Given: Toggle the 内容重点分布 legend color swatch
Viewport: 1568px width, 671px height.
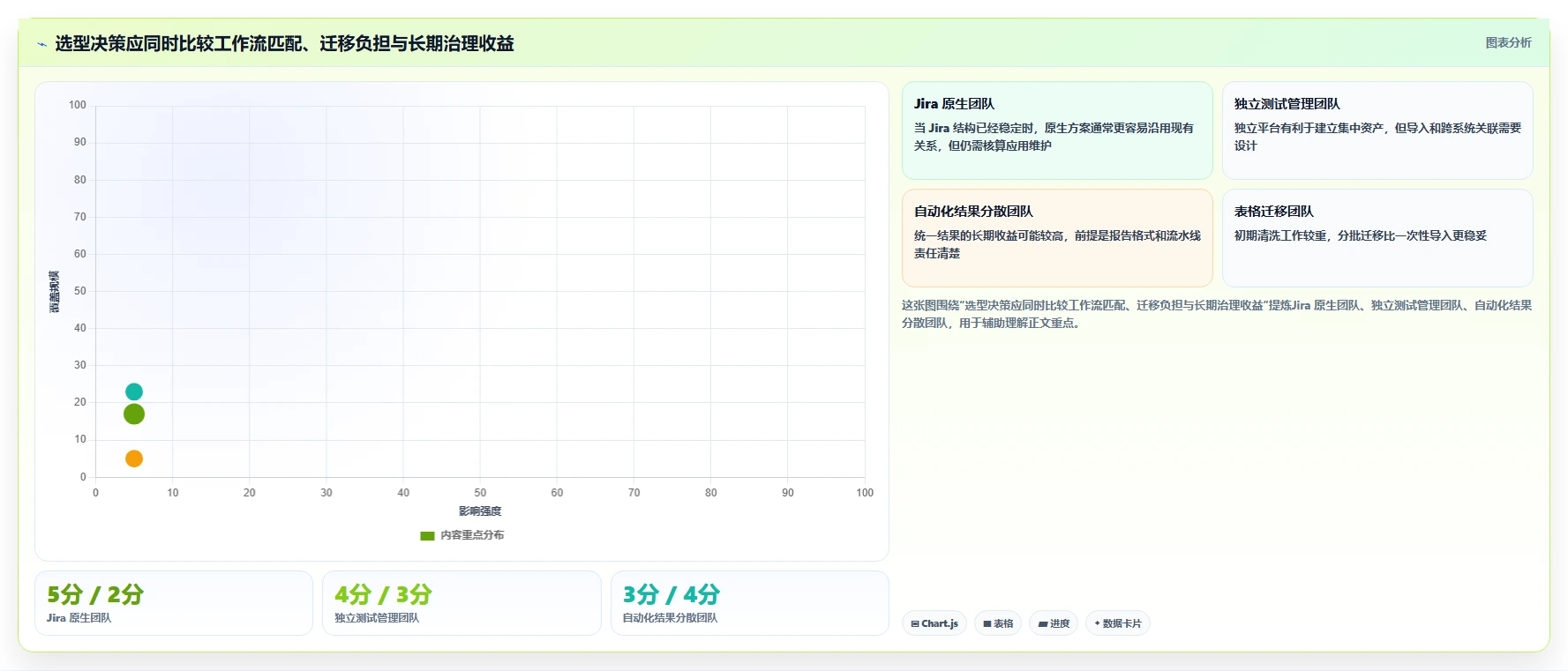Looking at the screenshot, I should click(x=427, y=535).
